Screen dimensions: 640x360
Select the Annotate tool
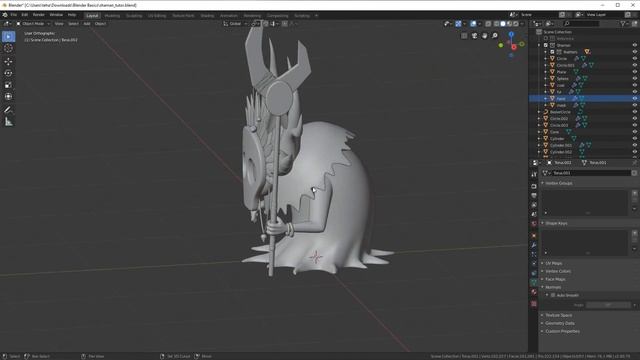pyautogui.click(x=8, y=110)
